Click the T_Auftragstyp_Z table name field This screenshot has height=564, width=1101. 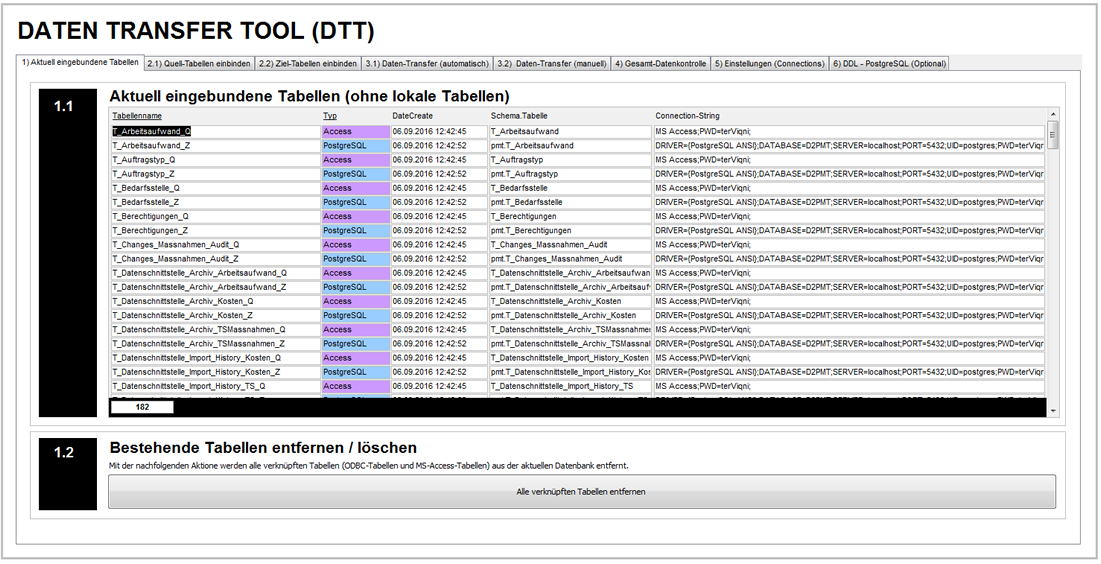pos(214,174)
